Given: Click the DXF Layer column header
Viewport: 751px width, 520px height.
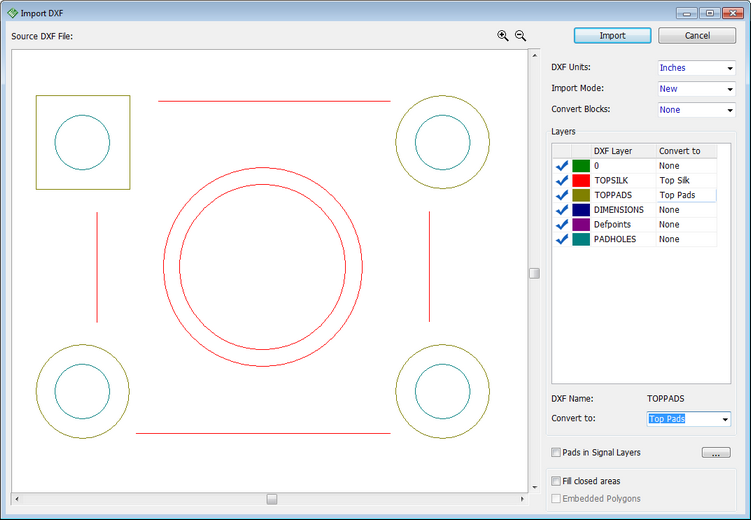Looking at the screenshot, I should pos(624,151).
